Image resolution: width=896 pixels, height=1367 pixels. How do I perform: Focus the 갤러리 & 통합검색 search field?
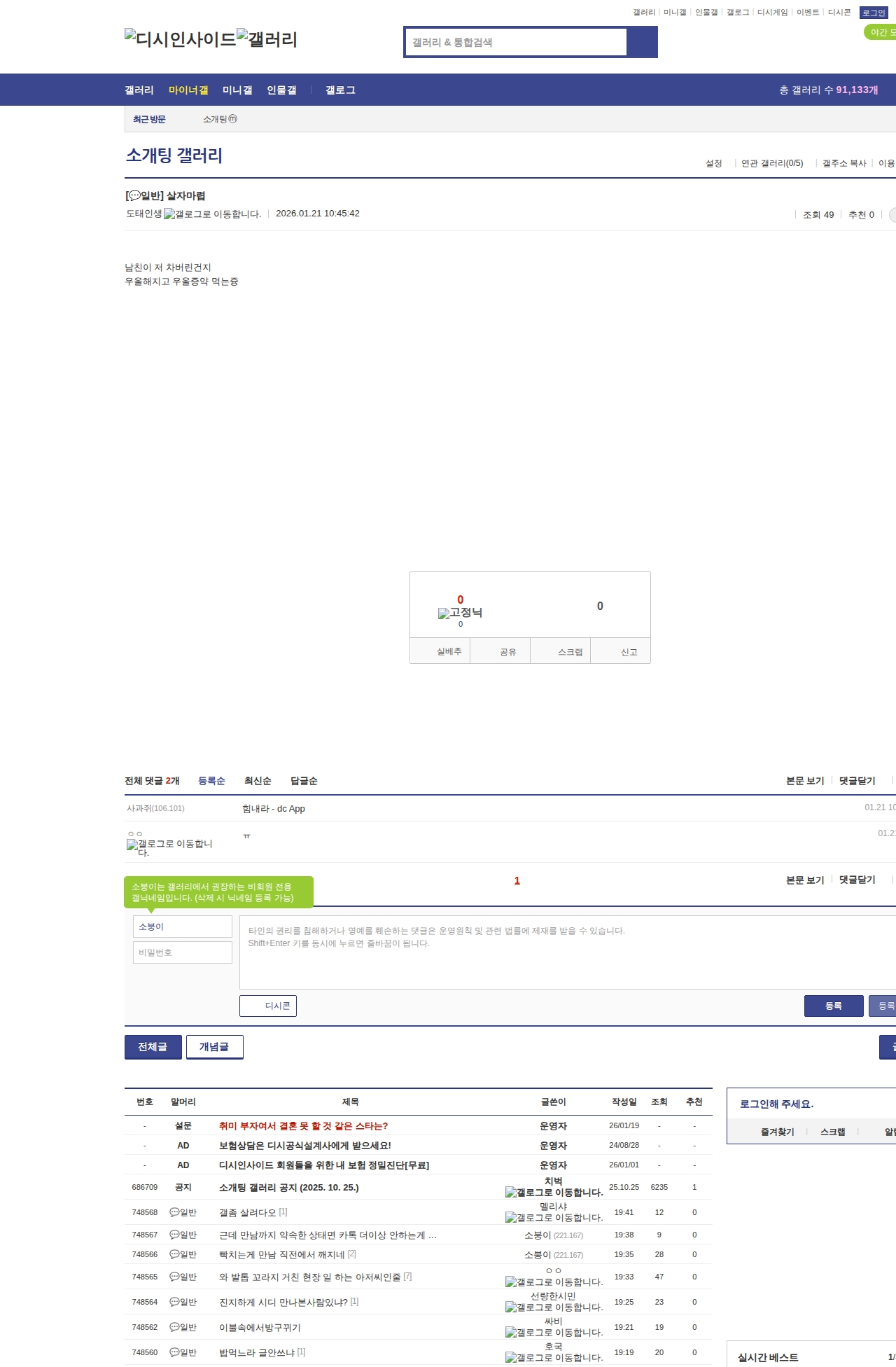[x=517, y=42]
